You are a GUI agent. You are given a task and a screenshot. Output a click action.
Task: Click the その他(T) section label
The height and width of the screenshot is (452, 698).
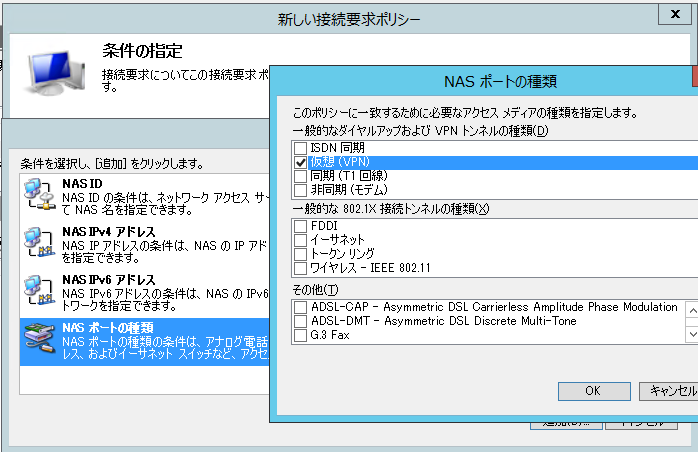point(315,290)
